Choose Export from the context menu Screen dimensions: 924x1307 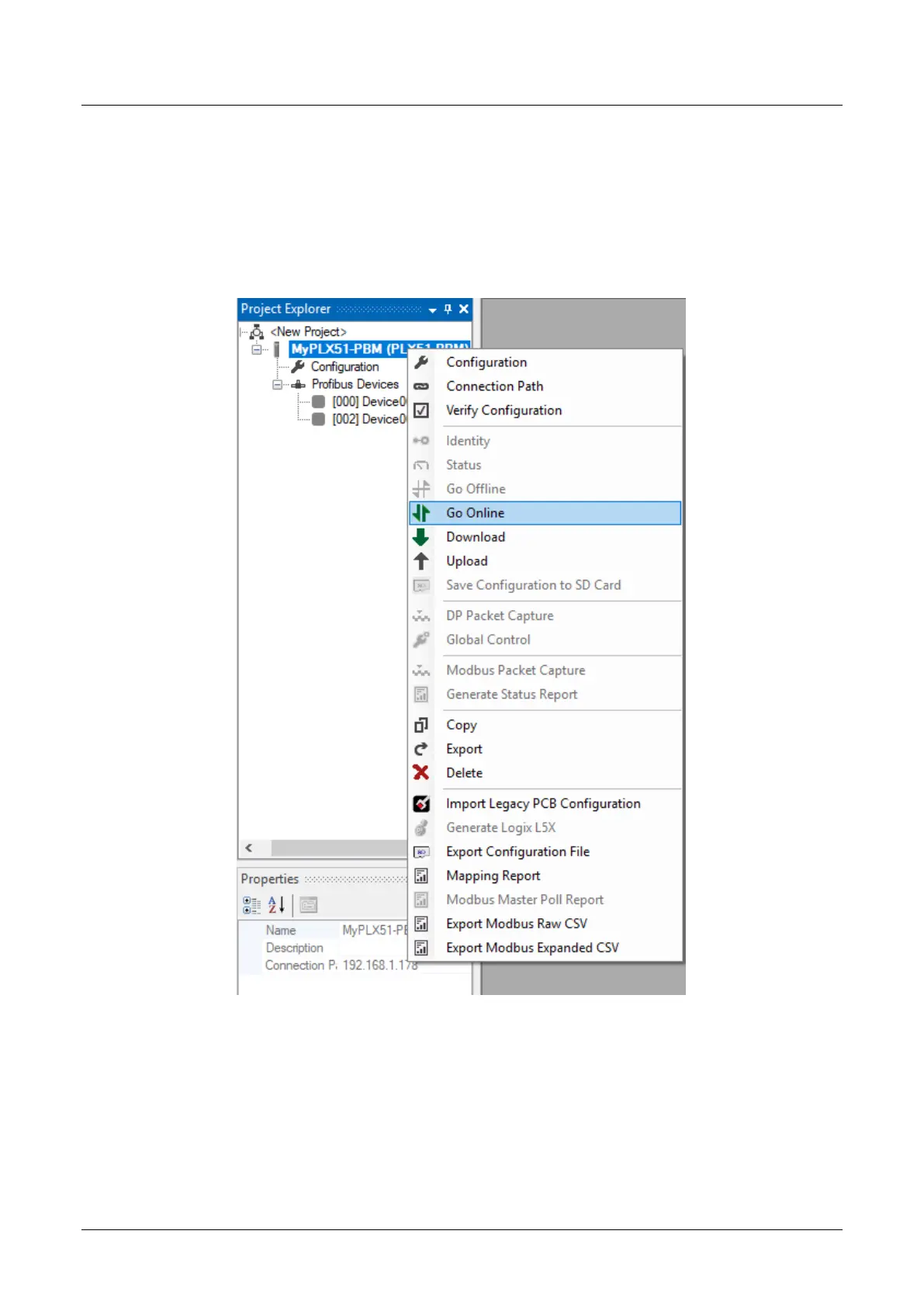pyautogui.click(x=546, y=749)
